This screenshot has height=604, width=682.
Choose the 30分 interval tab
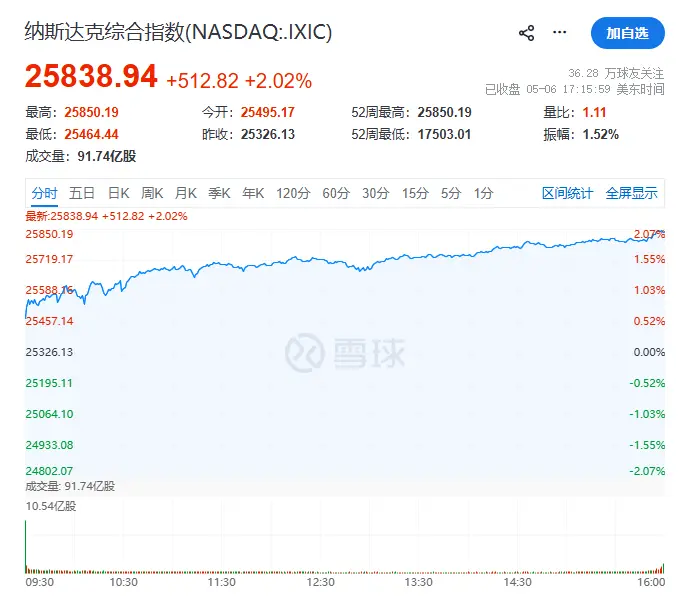[376, 193]
